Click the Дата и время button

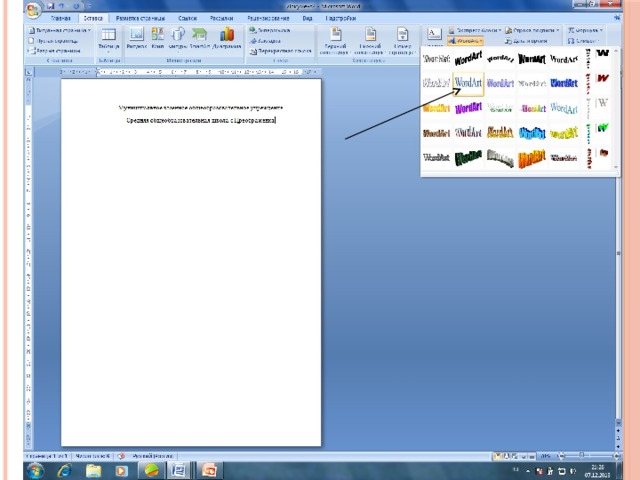pyautogui.click(x=526, y=41)
